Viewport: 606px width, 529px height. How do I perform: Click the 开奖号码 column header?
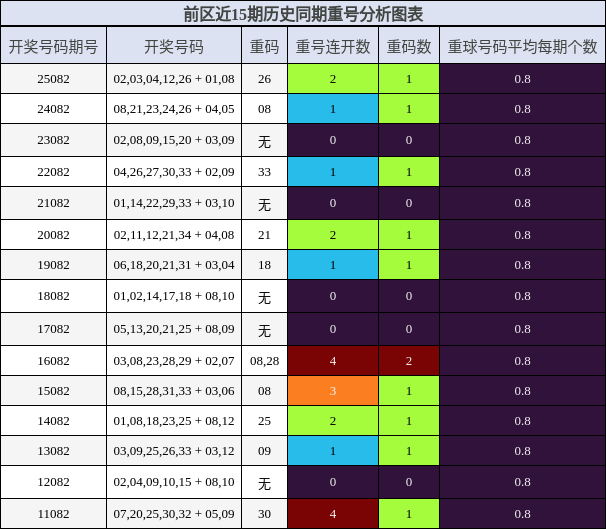point(174,46)
